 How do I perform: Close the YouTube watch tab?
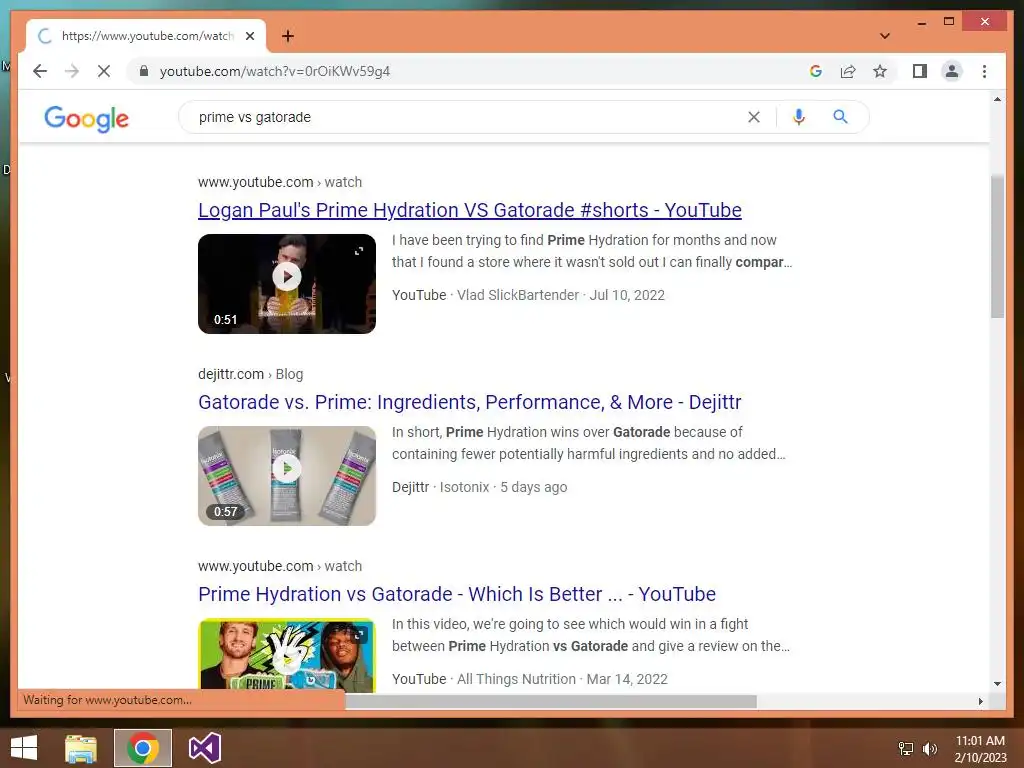249,36
